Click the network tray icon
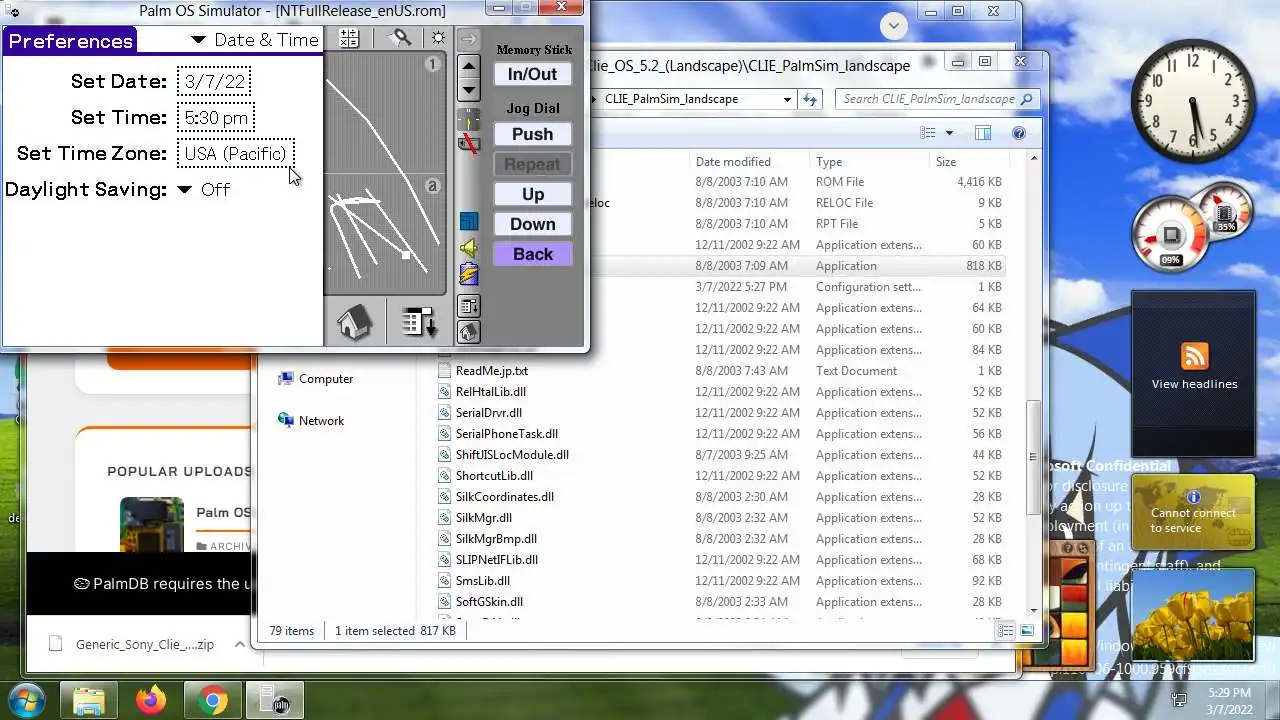The image size is (1280, 720). (x=1180, y=700)
